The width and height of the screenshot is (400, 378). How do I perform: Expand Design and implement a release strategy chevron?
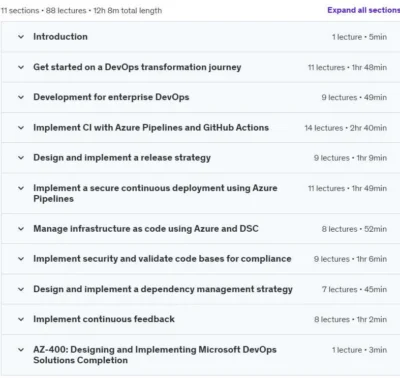21,158
